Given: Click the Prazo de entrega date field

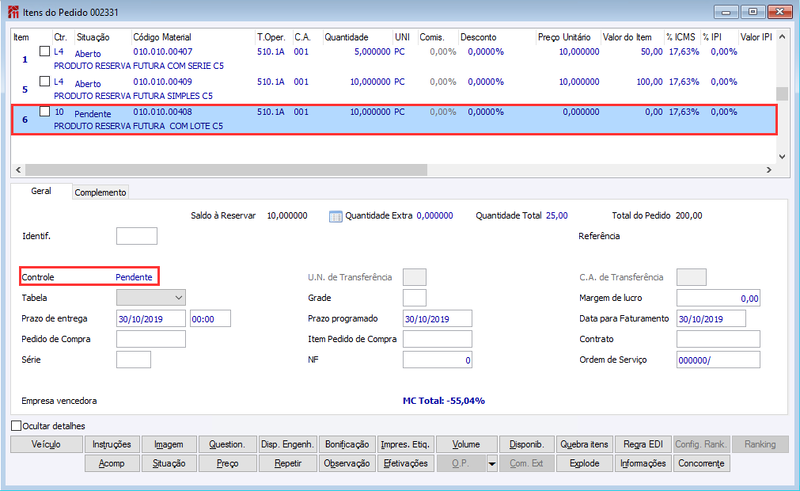Looking at the screenshot, I should click(x=151, y=318).
